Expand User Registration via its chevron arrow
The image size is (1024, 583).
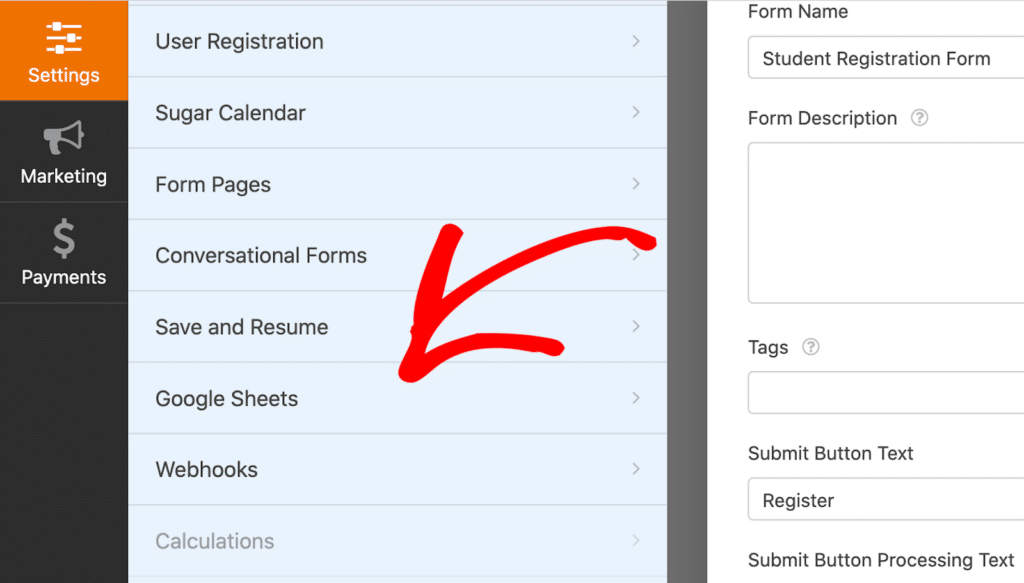[x=637, y=41]
